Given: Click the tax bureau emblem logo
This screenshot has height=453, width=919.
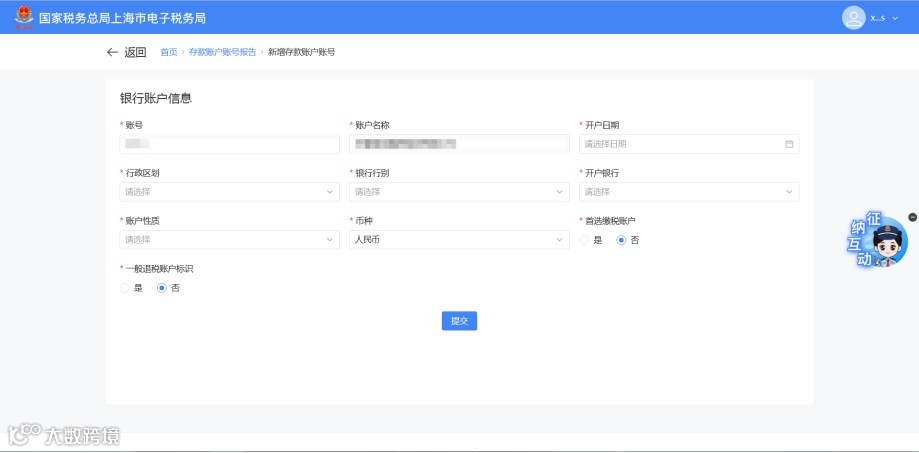Looking at the screenshot, I should point(24,17).
